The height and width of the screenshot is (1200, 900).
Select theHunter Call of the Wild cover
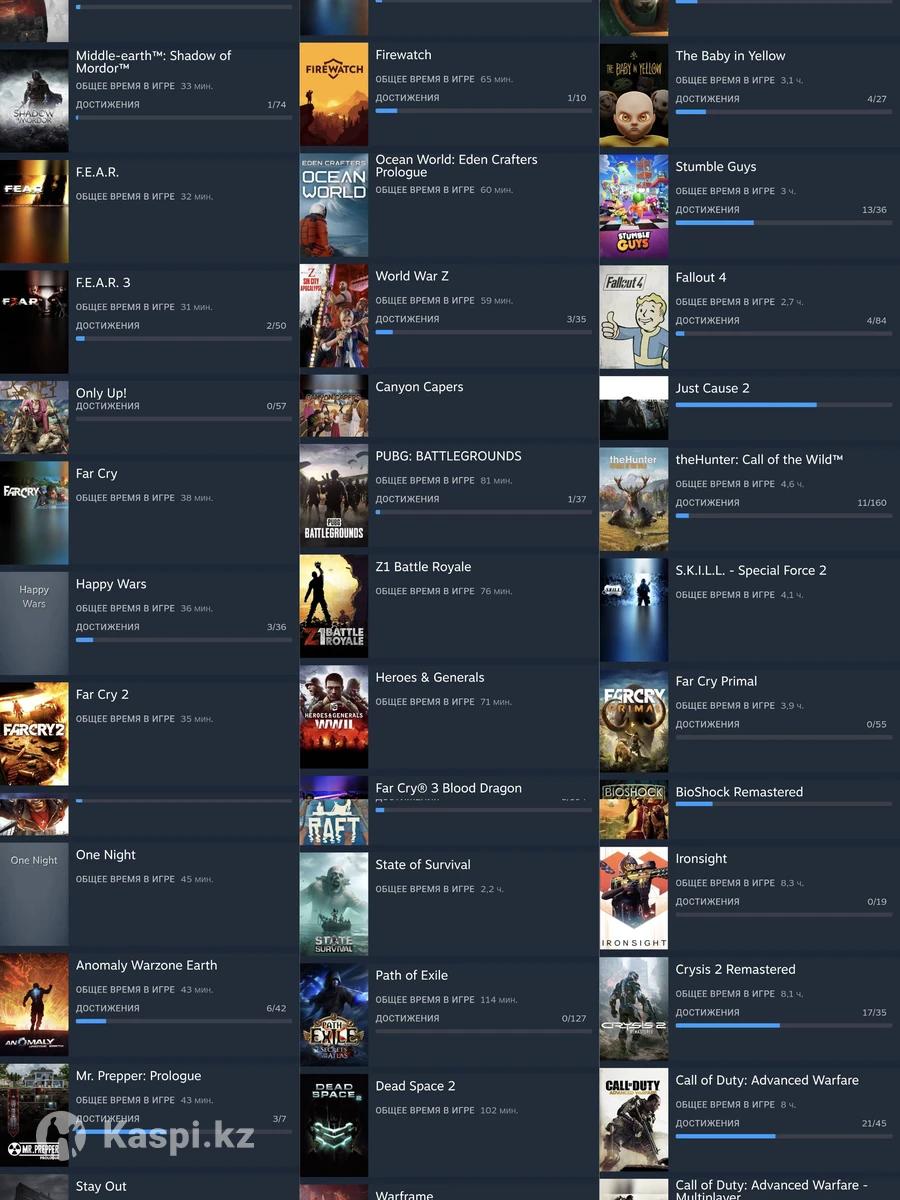[x=634, y=499]
